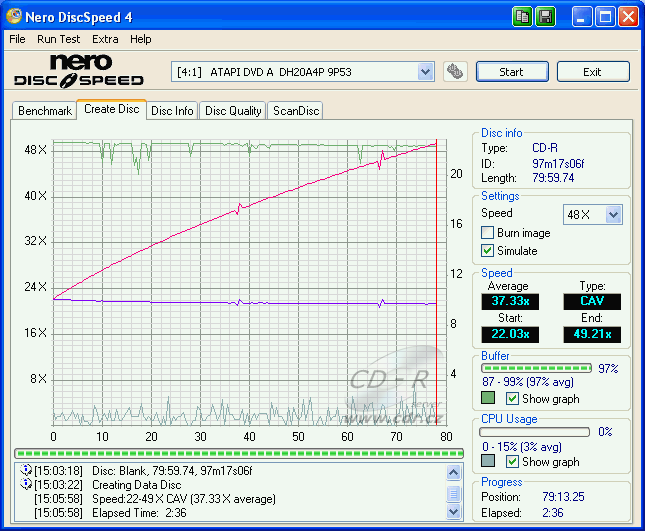Click the log scrollbar down arrow
The height and width of the screenshot is (531, 645).
tap(453, 512)
